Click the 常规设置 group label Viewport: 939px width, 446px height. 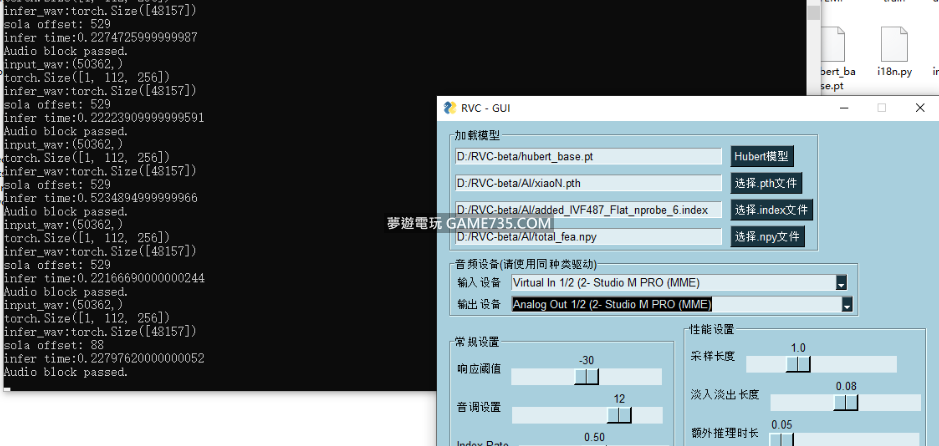[x=477, y=342]
